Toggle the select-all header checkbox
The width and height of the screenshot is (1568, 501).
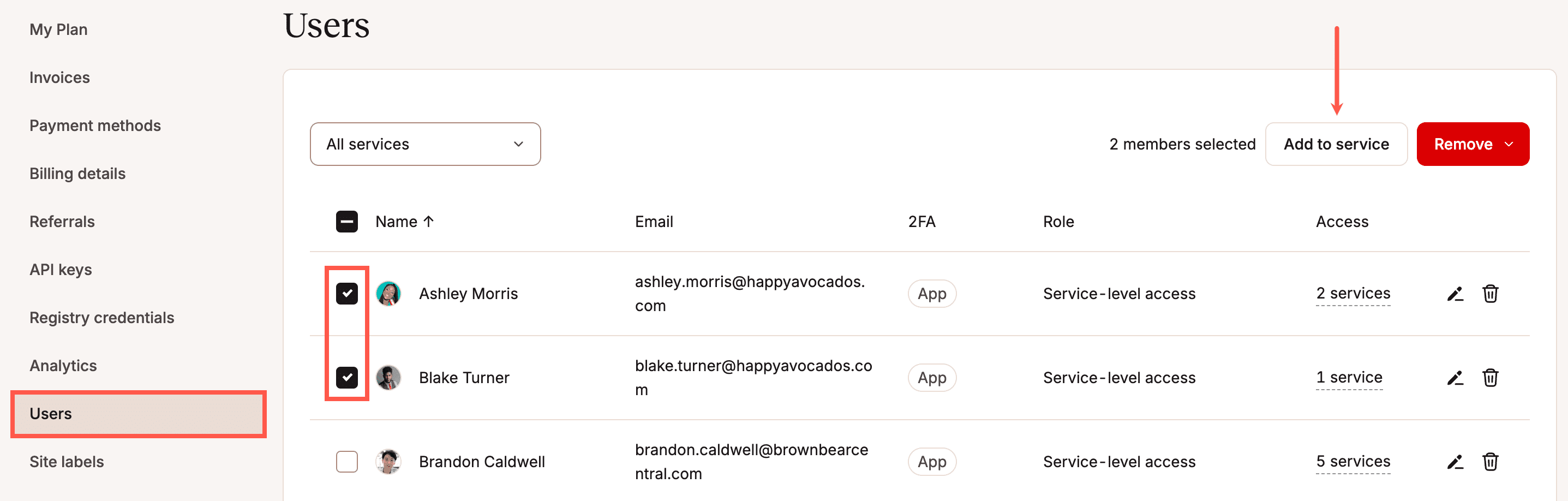(347, 222)
